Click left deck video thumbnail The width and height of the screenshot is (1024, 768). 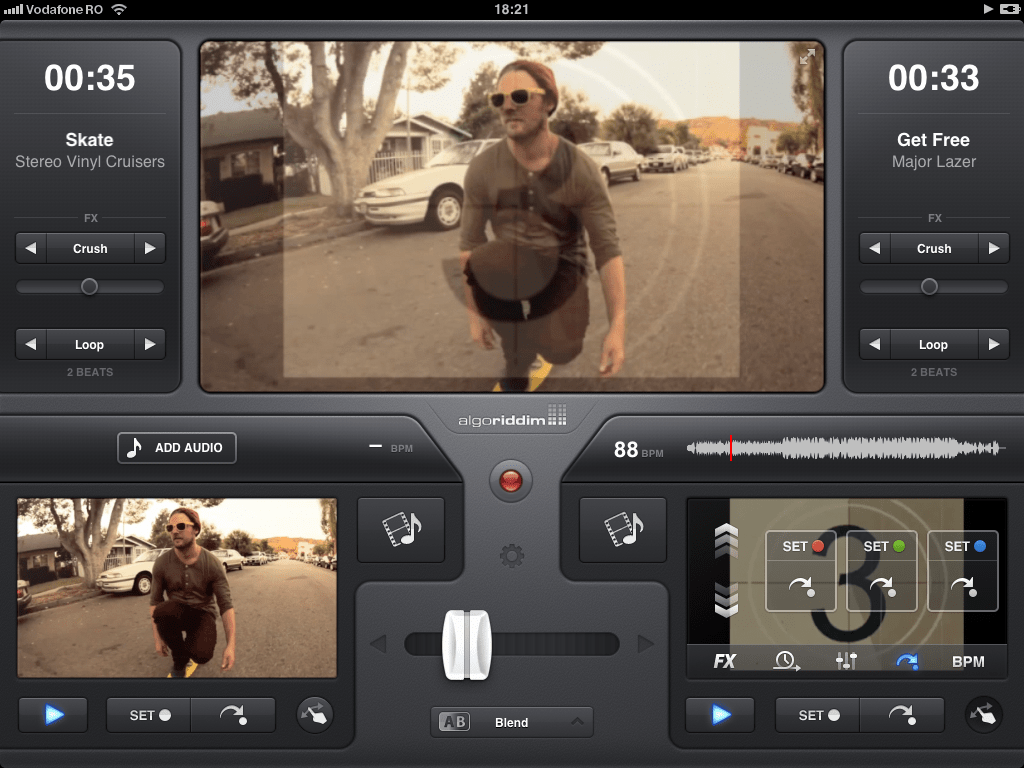click(x=177, y=588)
